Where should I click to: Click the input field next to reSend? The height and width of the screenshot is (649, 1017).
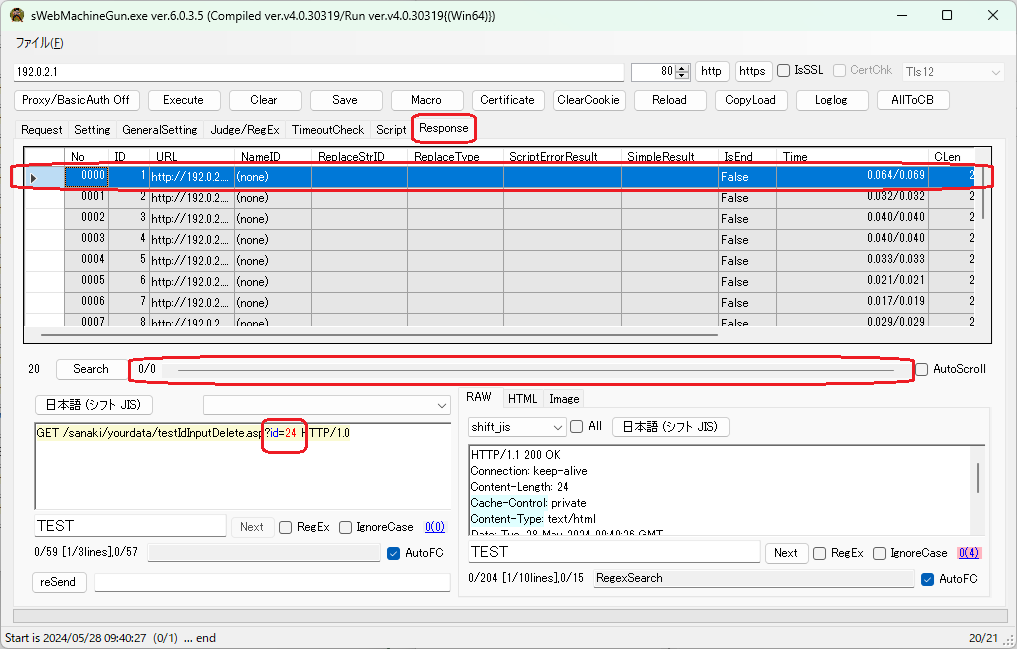[x=272, y=582]
